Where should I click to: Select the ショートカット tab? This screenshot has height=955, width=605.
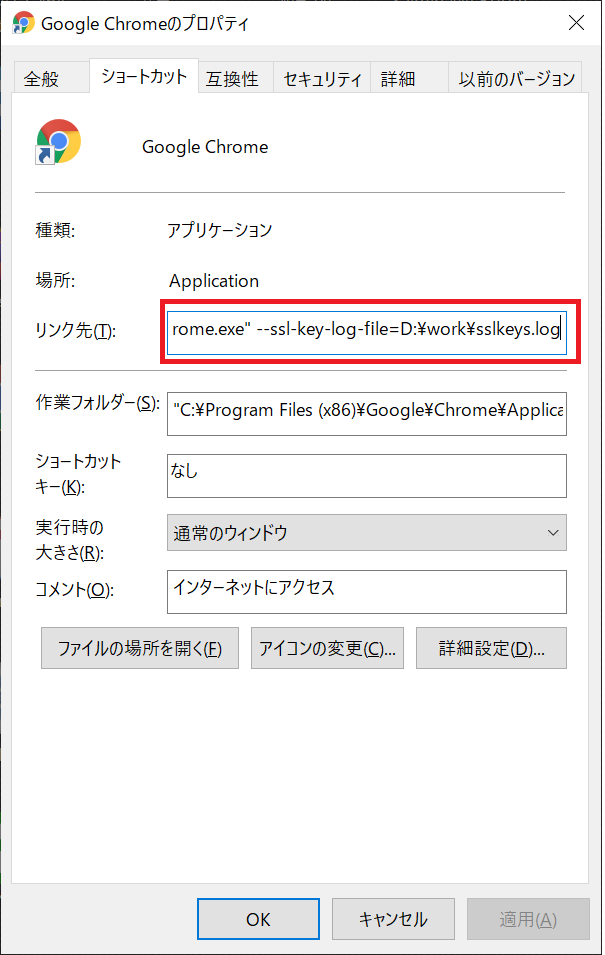(144, 76)
